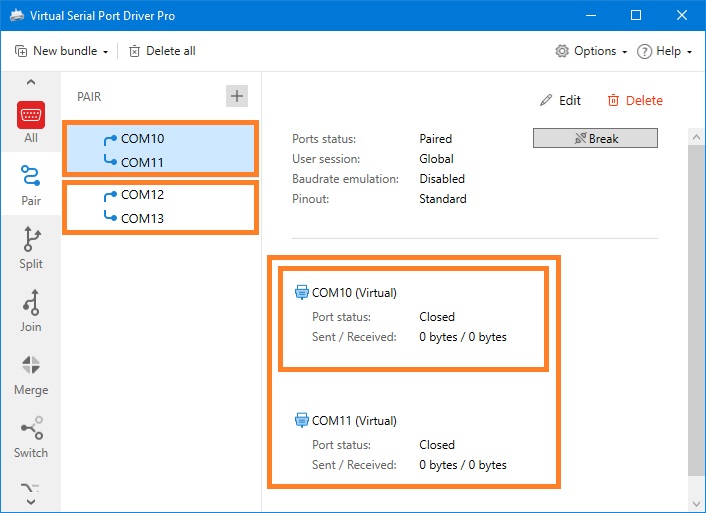Open the Help menu
706x513 pixels.
[x=665, y=51]
